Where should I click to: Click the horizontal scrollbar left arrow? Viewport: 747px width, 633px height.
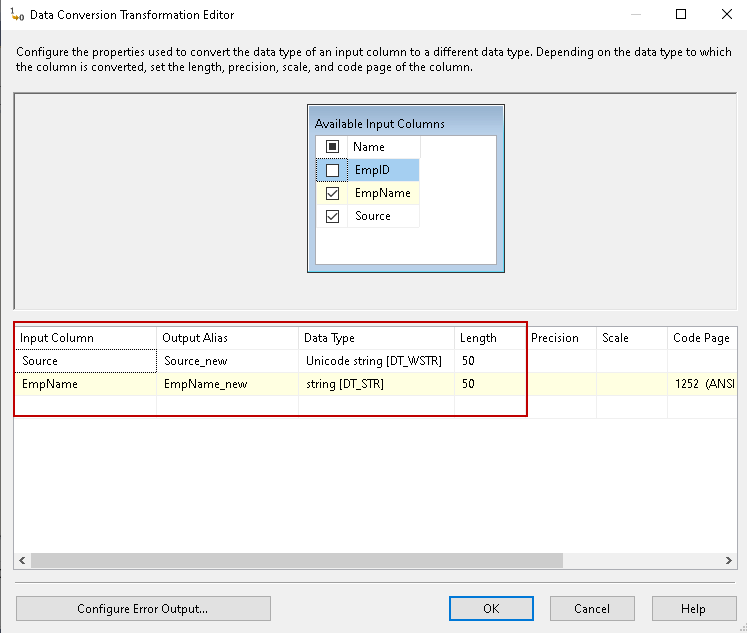22,560
